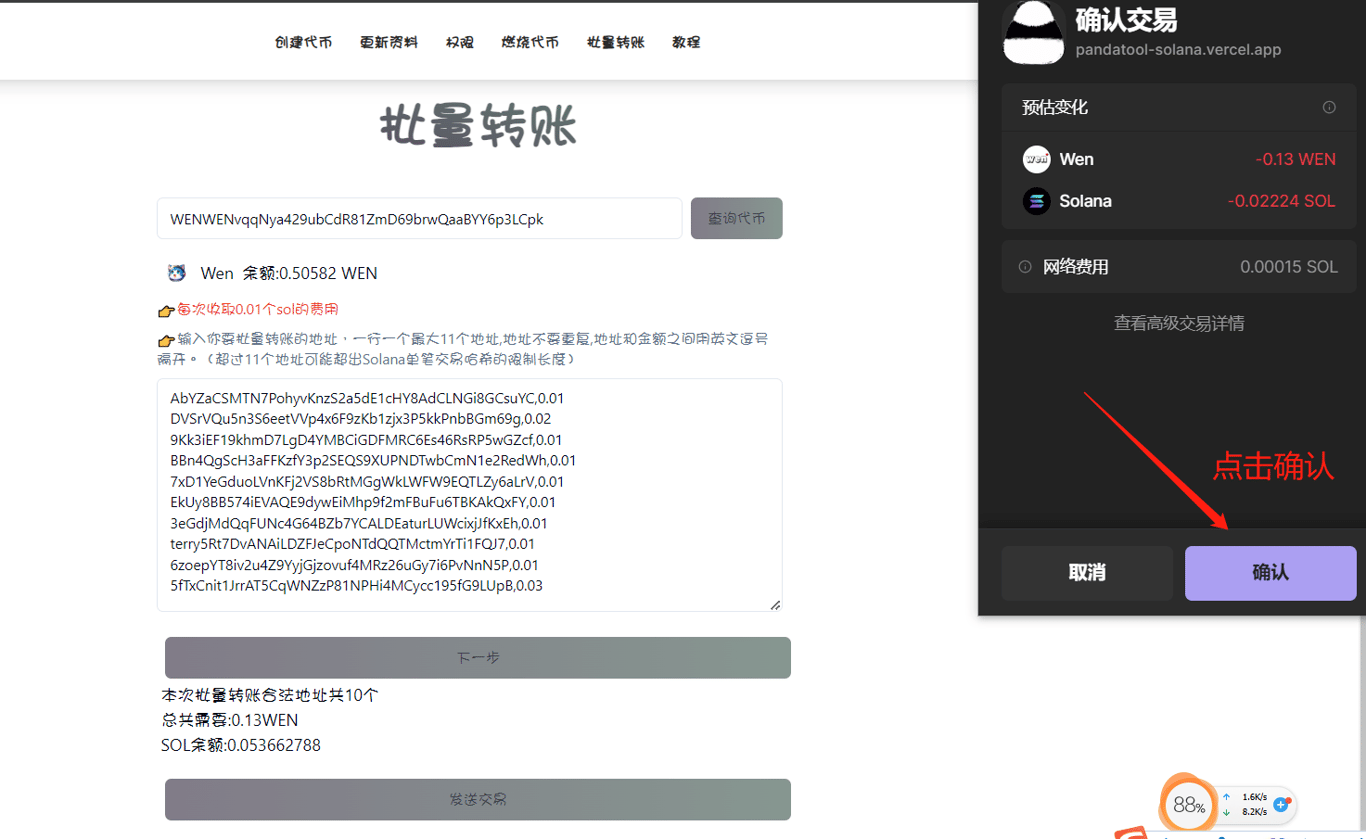Click the Wen token icon in wallet popup
The image size is (1366, 839).
[x=1037, y=159]
